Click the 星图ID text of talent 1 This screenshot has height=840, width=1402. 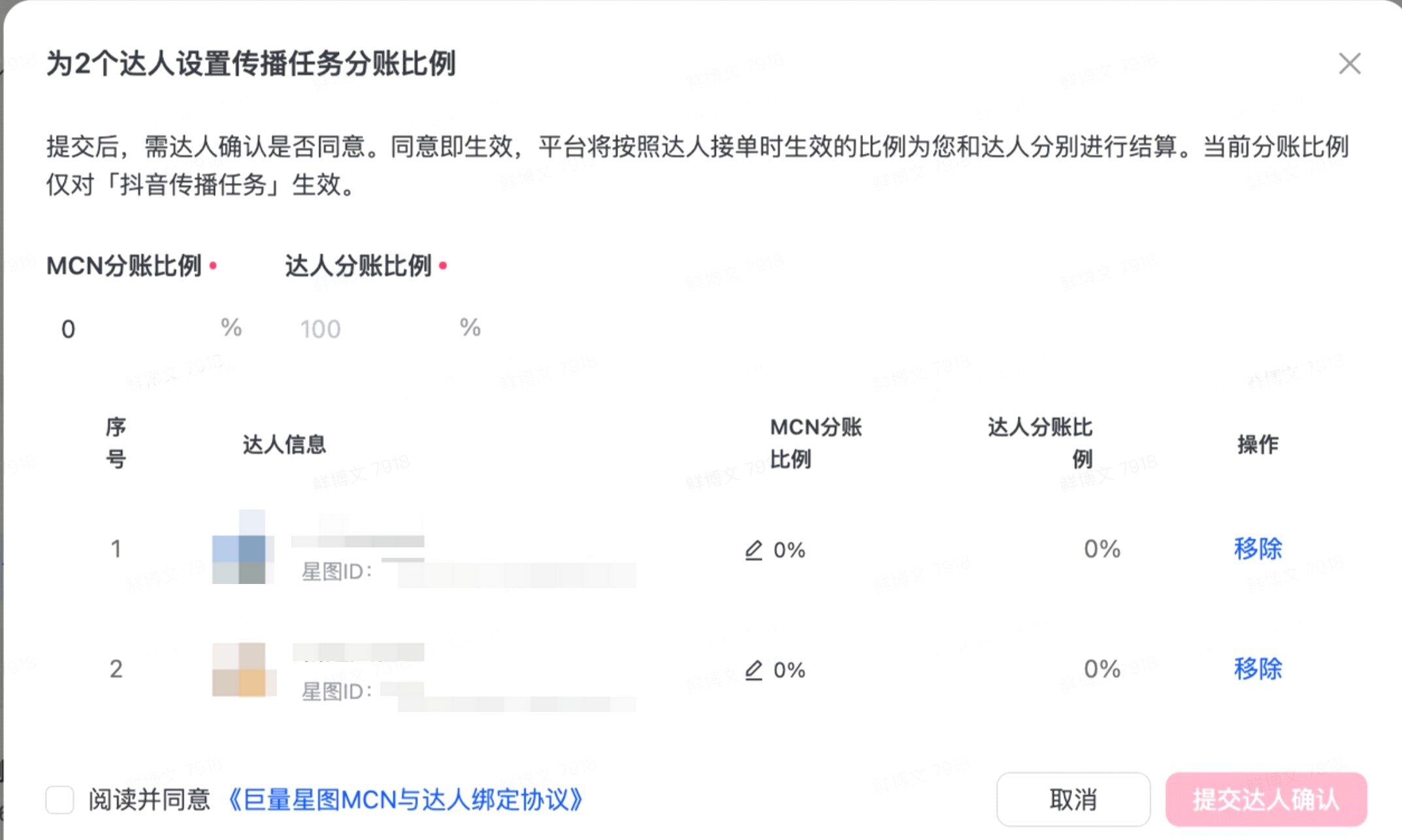pyautogui.click(x=336, y=572)
